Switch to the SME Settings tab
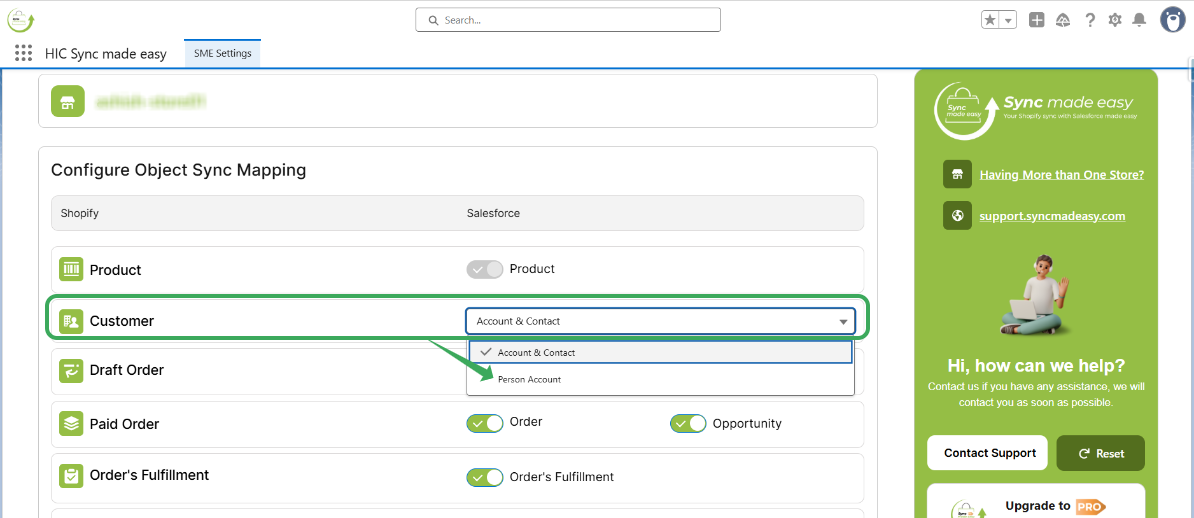This screenshot has height=518, width=1194. 222,53
